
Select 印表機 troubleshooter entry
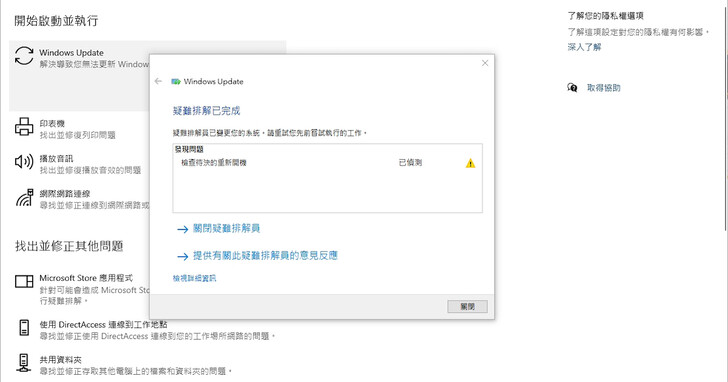tap(79, 129)
